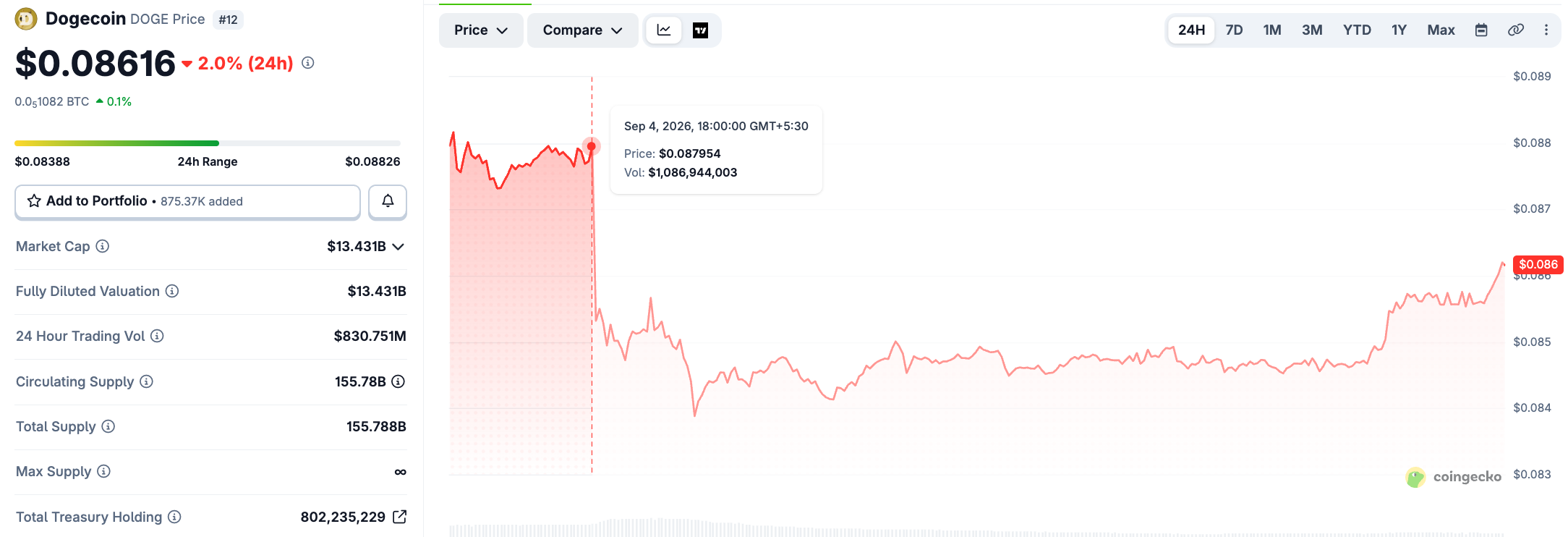
Task: Click the Add to Portfolio button
Action: [x=187, y=201]
